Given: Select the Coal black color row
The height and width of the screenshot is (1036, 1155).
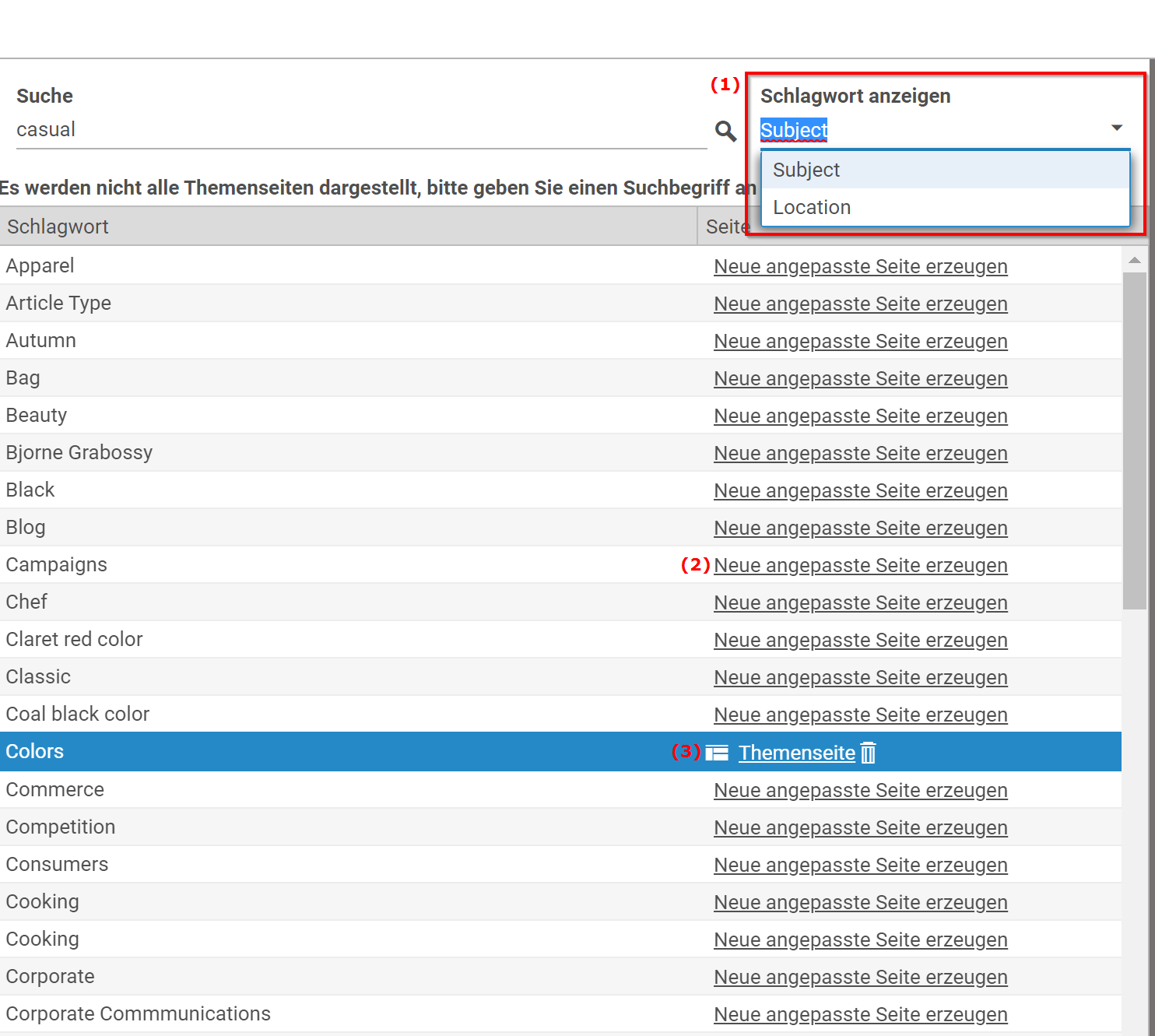Looking at the screenshot, I should (311, 715).
